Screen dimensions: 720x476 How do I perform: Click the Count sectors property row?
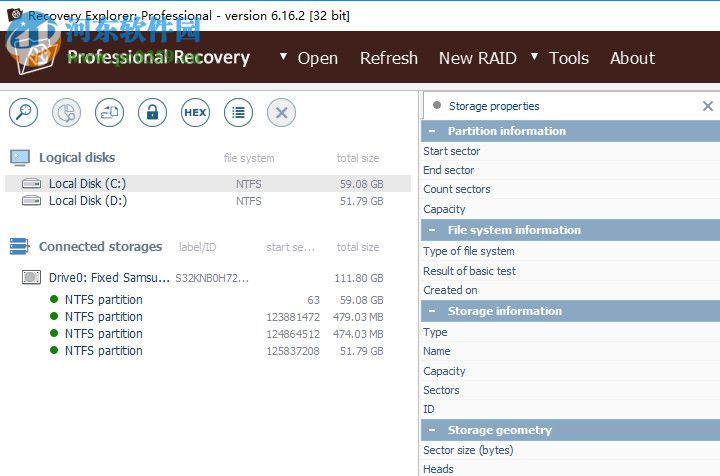570,189
